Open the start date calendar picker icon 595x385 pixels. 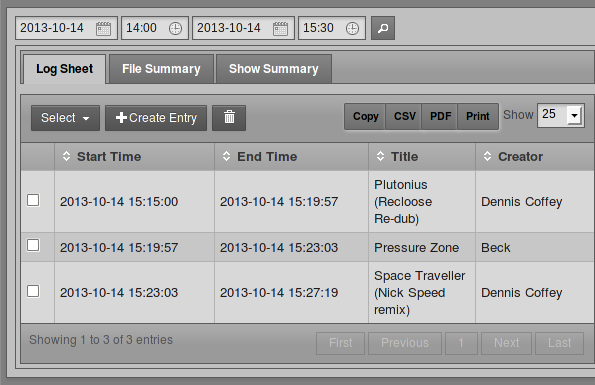[x=103, y=28]
